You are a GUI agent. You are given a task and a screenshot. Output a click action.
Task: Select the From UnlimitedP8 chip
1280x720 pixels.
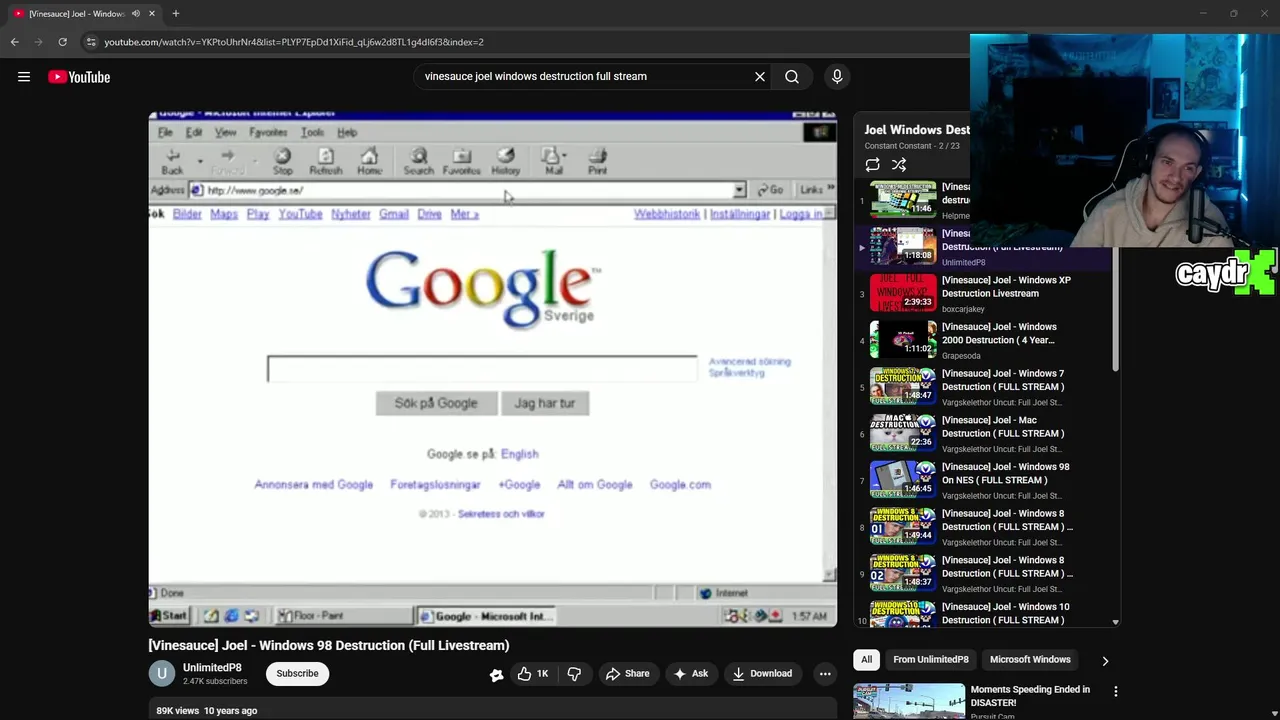point(931,660)
